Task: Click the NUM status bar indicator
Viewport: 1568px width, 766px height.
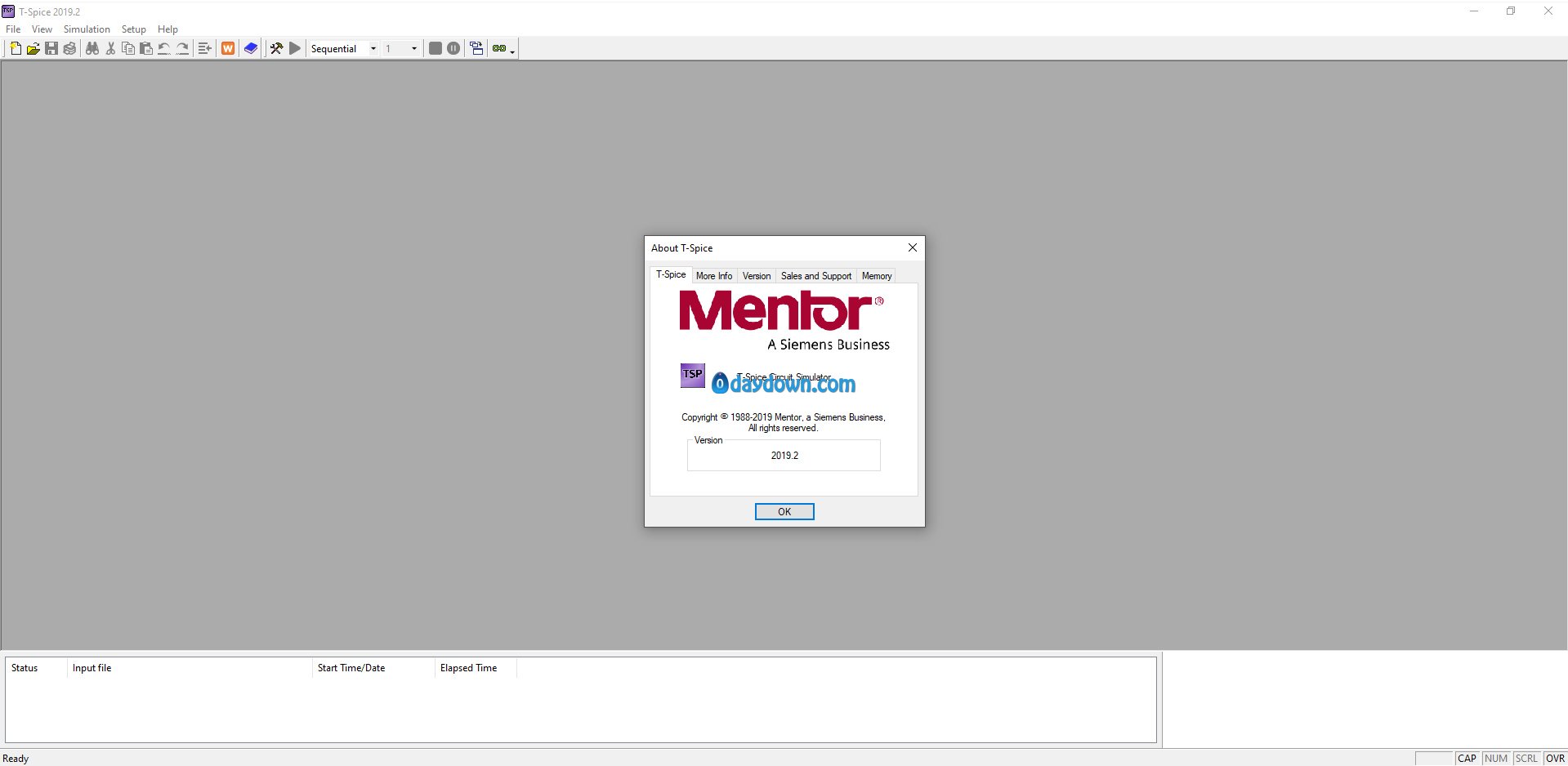Action: coord(1496,759)
